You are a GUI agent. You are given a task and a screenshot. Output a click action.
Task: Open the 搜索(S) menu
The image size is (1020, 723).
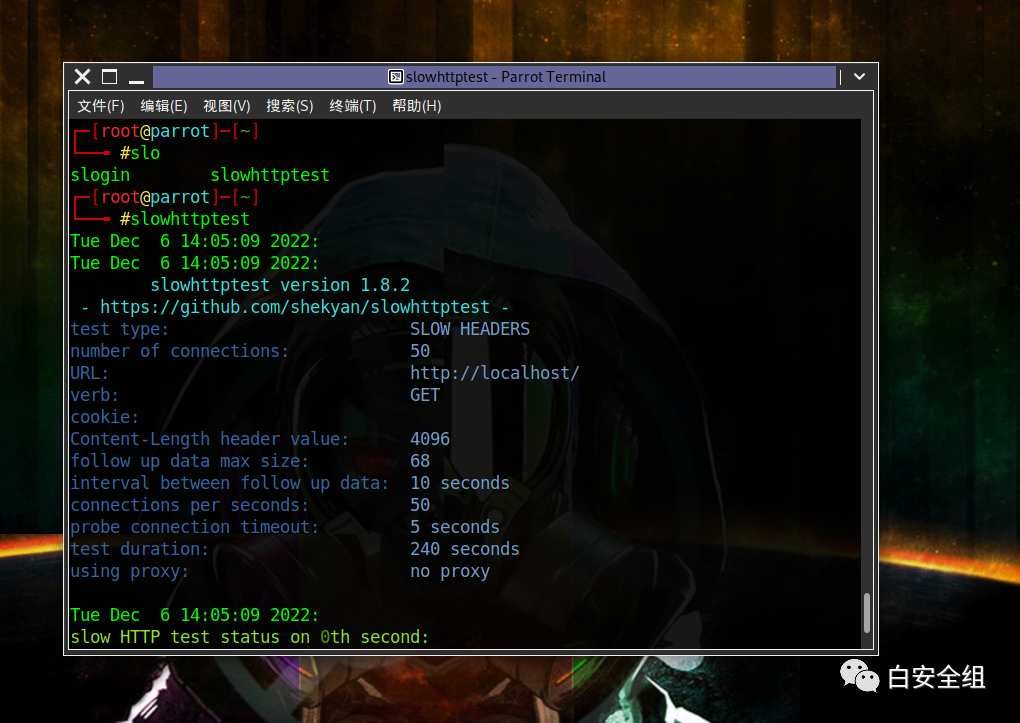tap(289, 106)
